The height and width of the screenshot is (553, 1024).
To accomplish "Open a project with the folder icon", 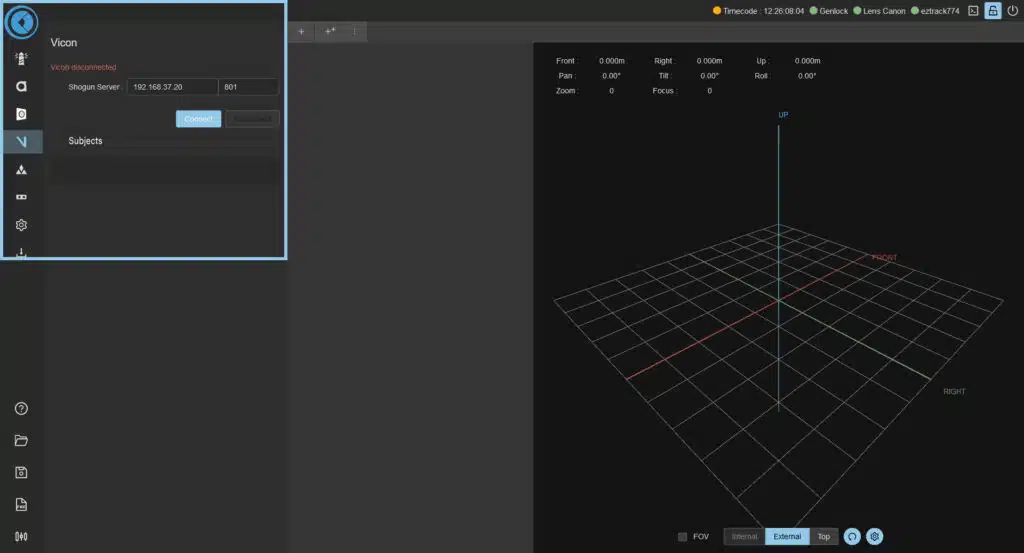I will tap(21, 440).
